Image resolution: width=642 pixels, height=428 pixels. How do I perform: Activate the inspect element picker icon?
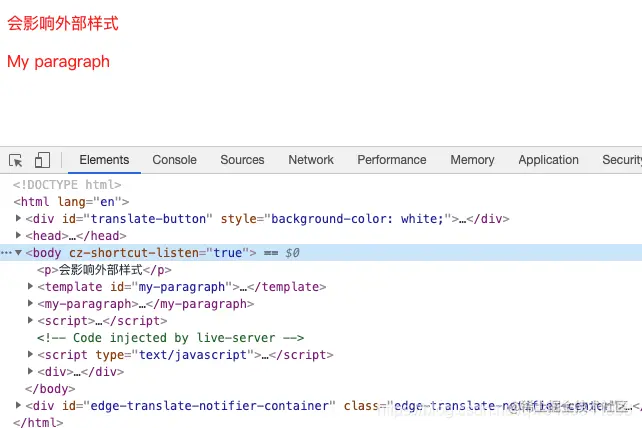16,160
